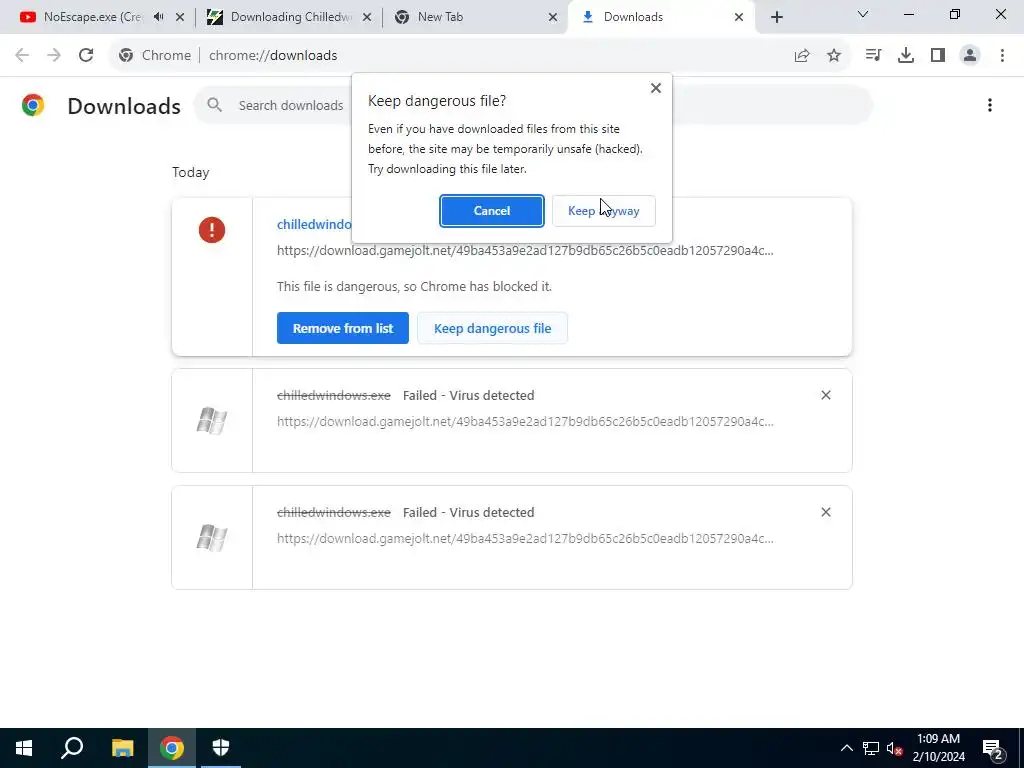Open the Downloads page more actions menu
The height and width of the screenshot is (768, 1024).
[x=990, y=105]
